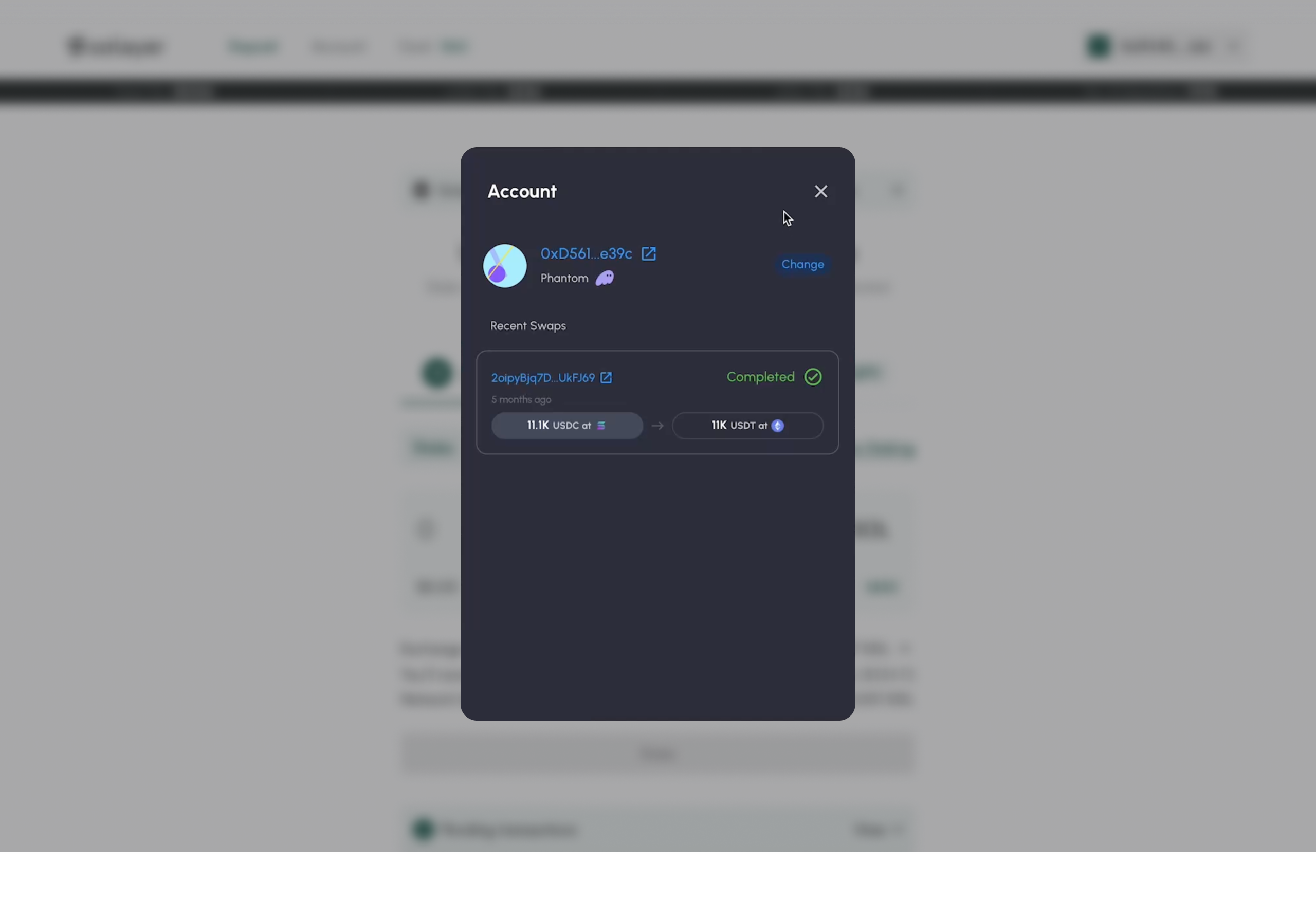Open the blurred wallet dropdown in header

tap(1166, 46)
